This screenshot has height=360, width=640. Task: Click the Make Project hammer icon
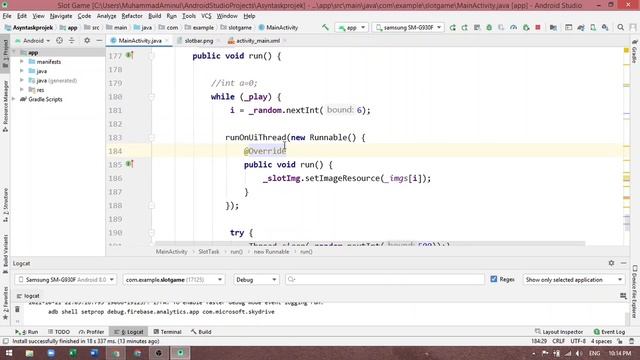point(325,27)
